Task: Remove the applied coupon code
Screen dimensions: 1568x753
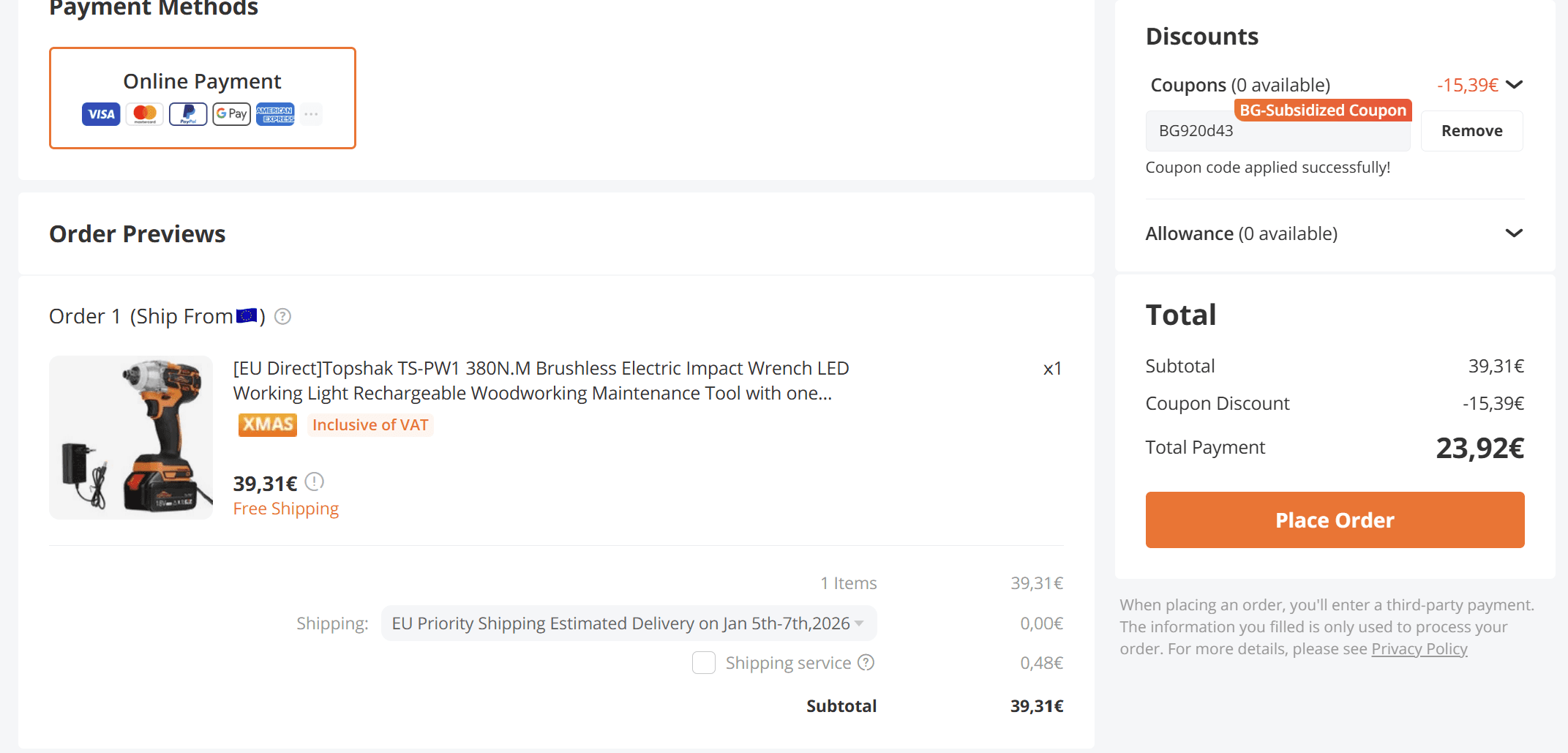Action: [1472, 131]
